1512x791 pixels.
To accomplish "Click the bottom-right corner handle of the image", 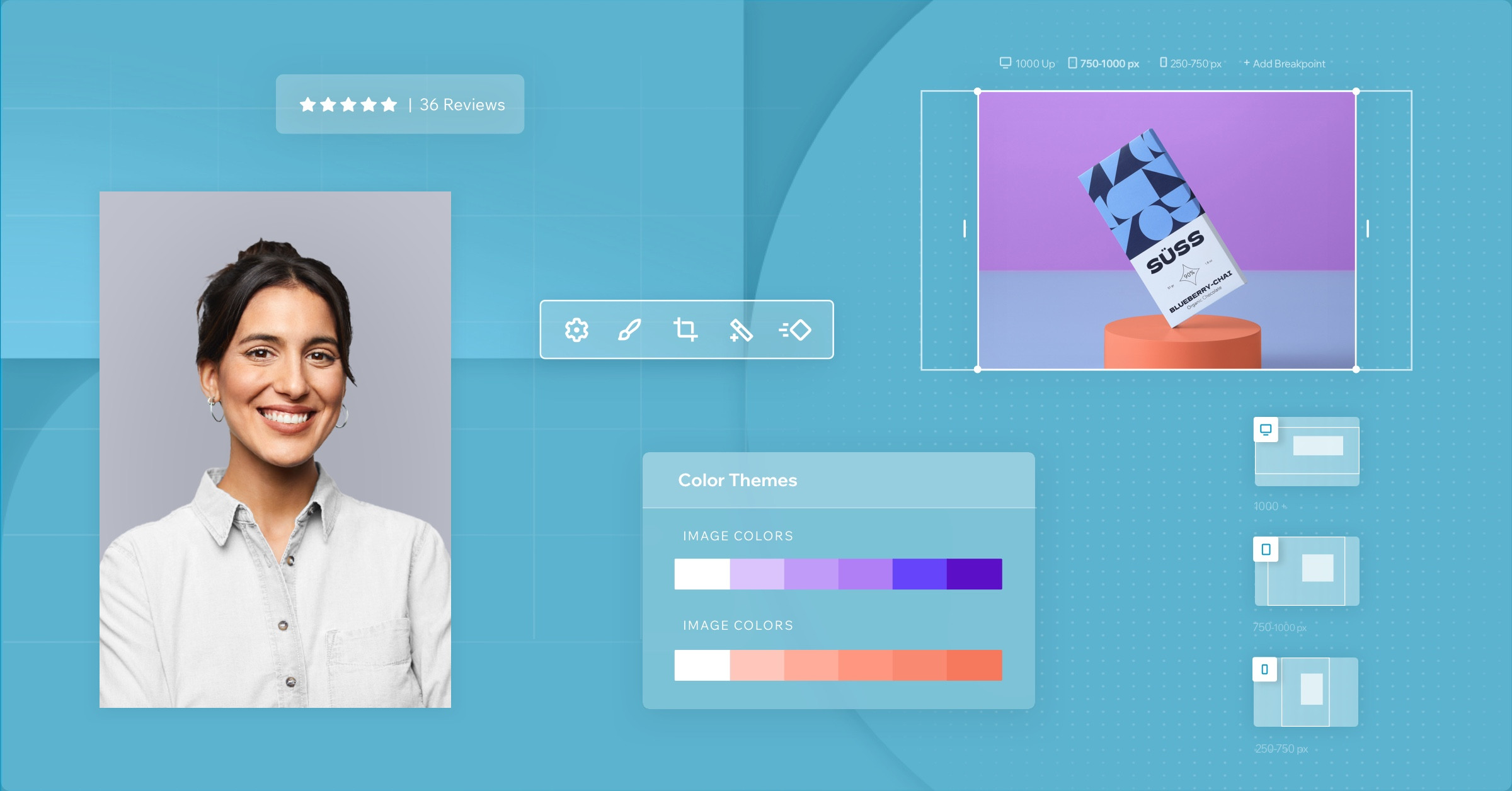I will 1356,370.
